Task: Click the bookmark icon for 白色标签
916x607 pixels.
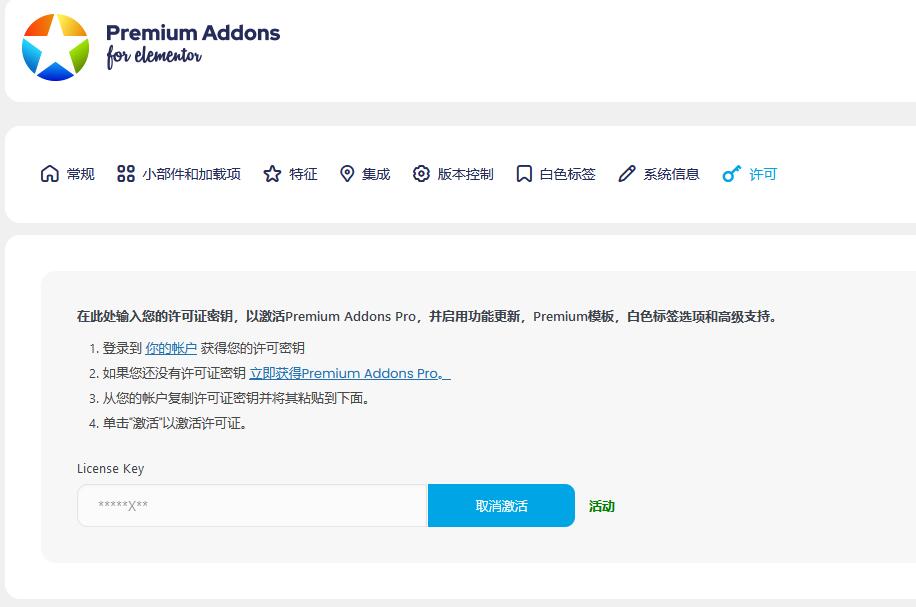Action: 524,174
